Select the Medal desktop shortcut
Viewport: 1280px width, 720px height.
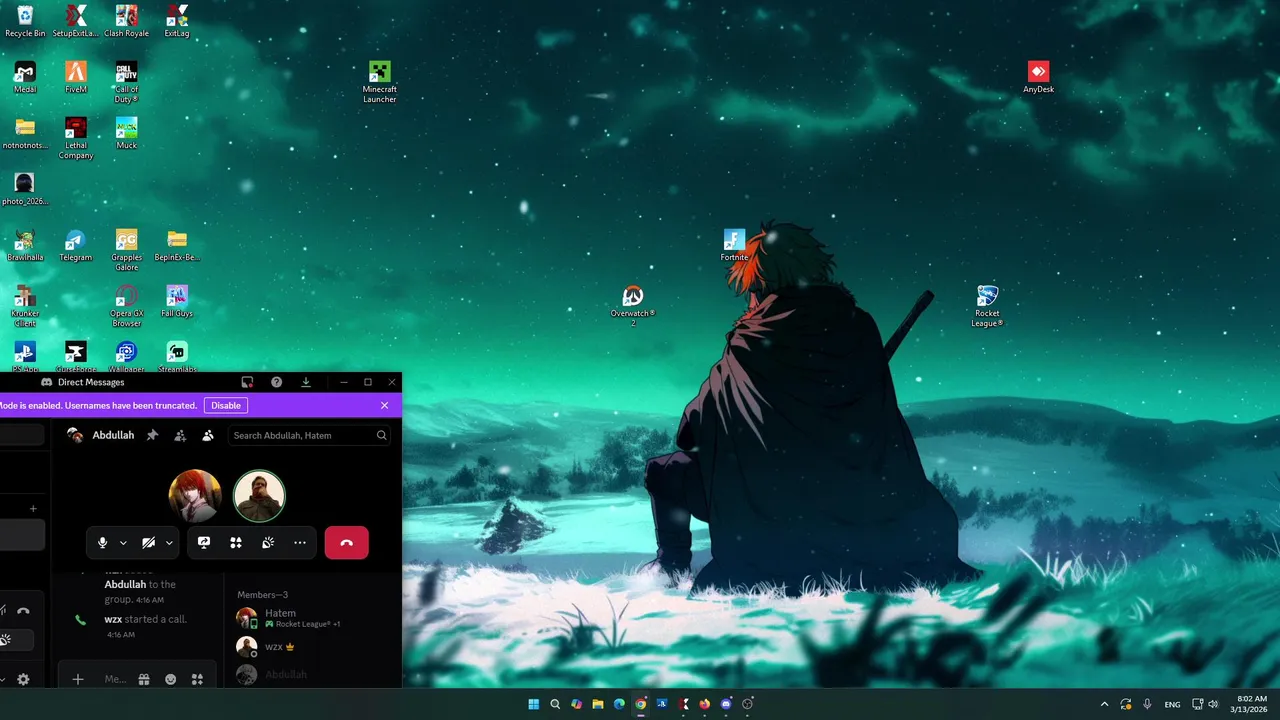(25, 77)
